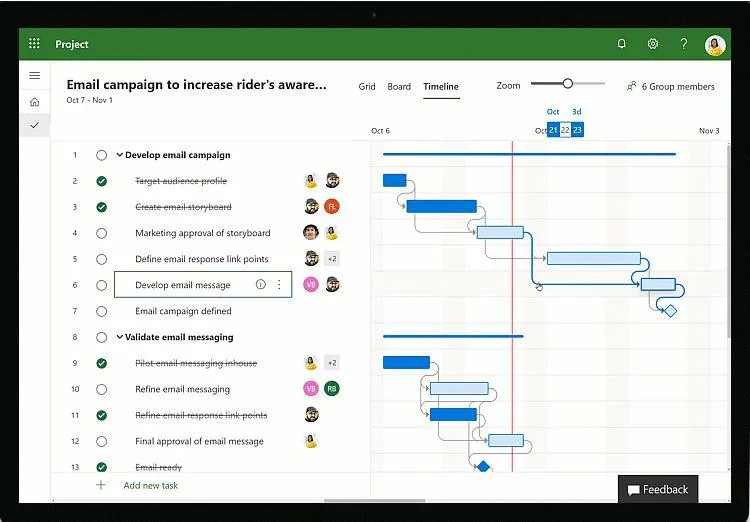Screen dimensions: 750x522
Task: Open details info icon for Develop email message
Action: click(x=261, y=285)
